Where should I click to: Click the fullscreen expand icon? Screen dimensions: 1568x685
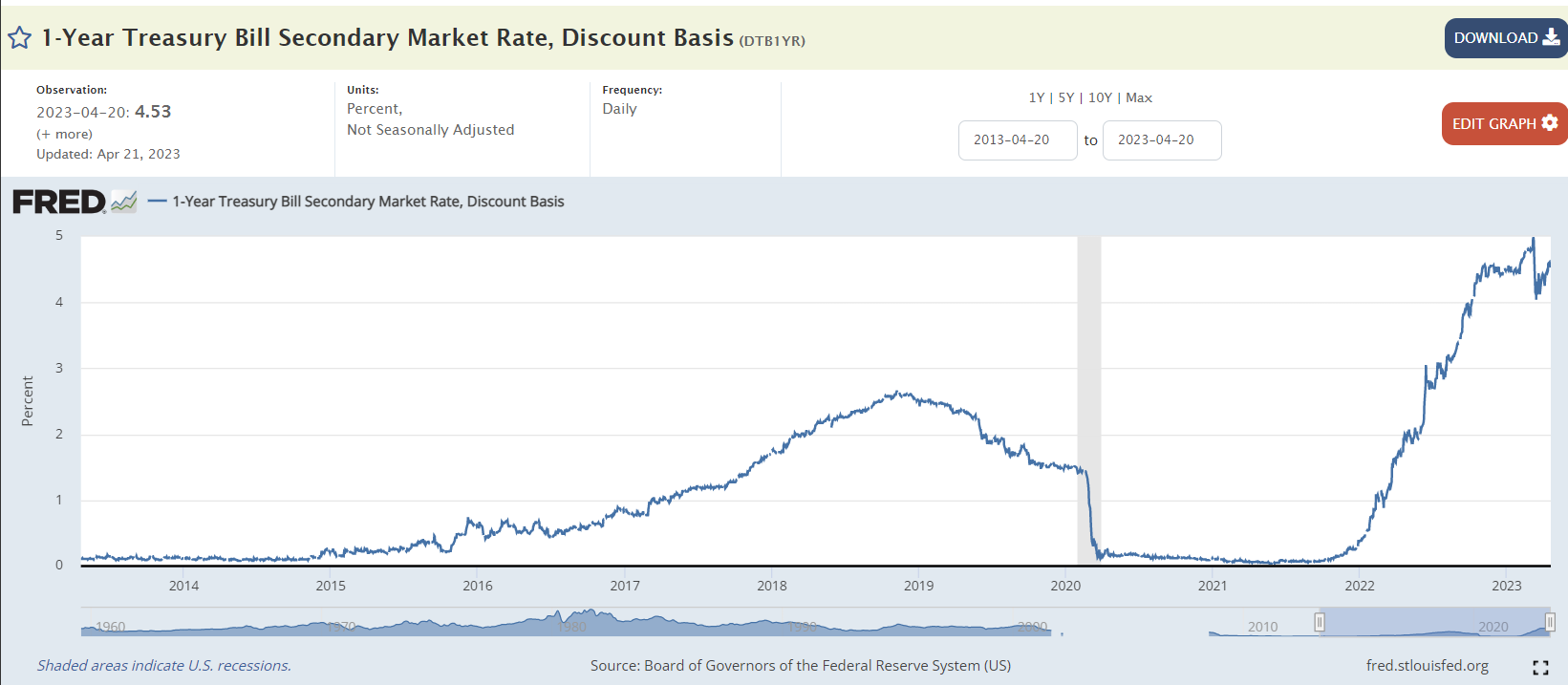click(1539, 667)
